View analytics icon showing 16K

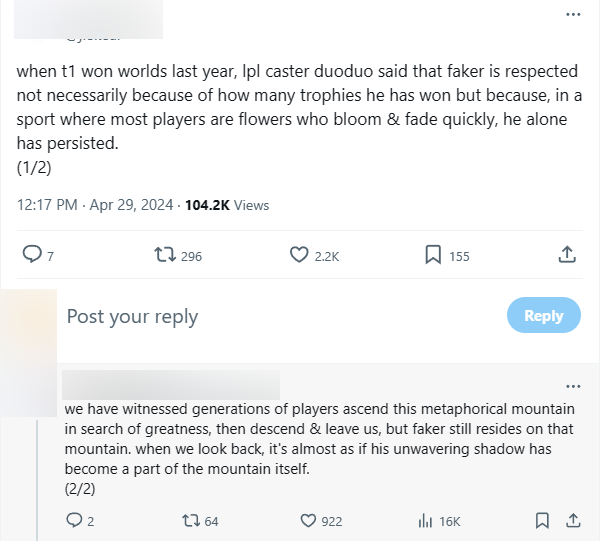425,520
